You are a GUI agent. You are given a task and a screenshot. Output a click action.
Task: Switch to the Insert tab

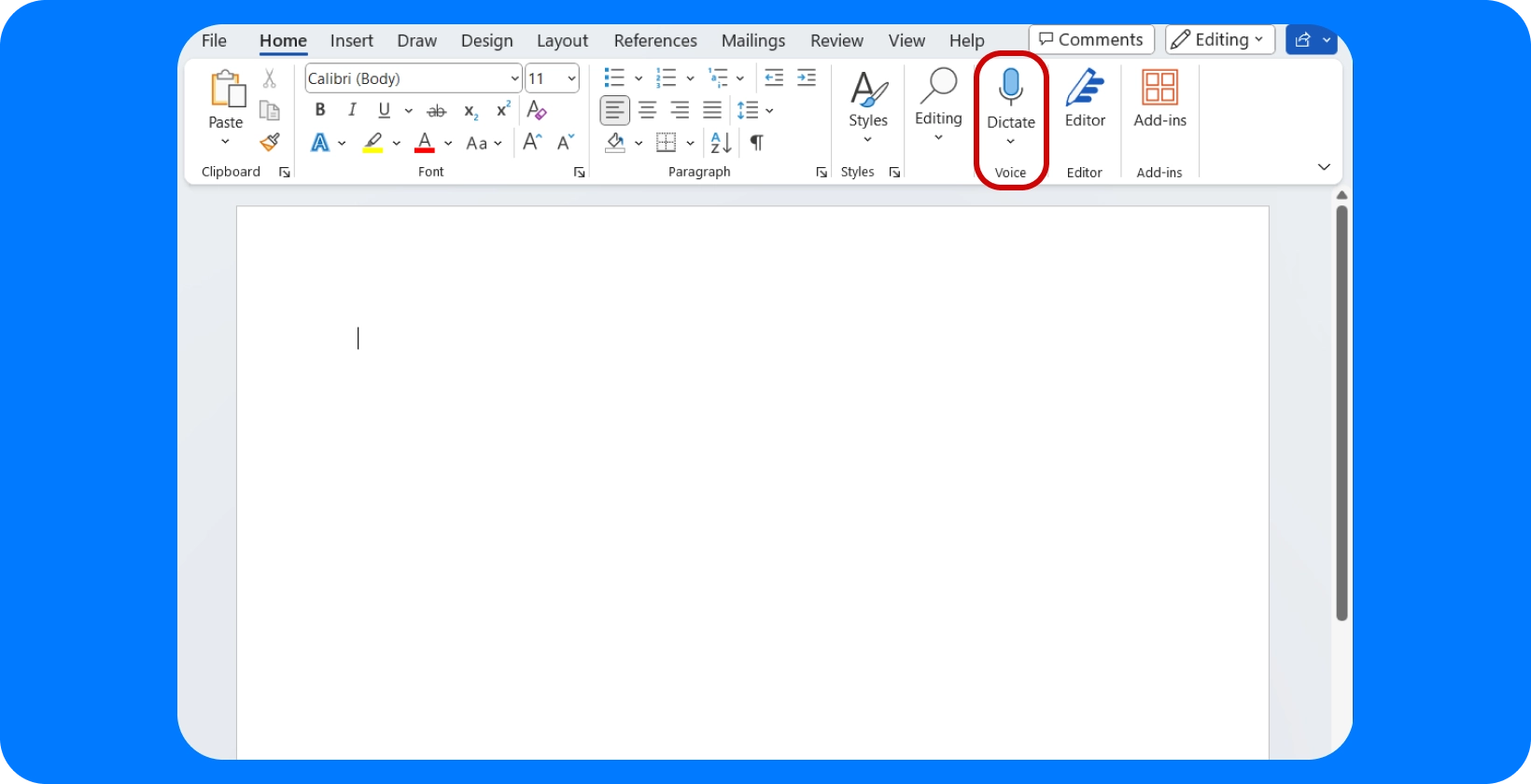coord(351,40)
